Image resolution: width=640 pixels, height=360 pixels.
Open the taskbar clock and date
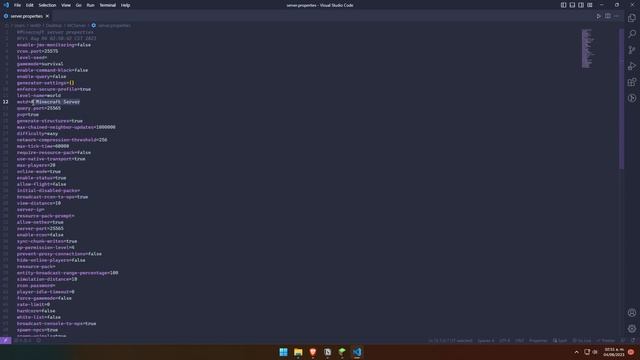(x=613, y=352)
